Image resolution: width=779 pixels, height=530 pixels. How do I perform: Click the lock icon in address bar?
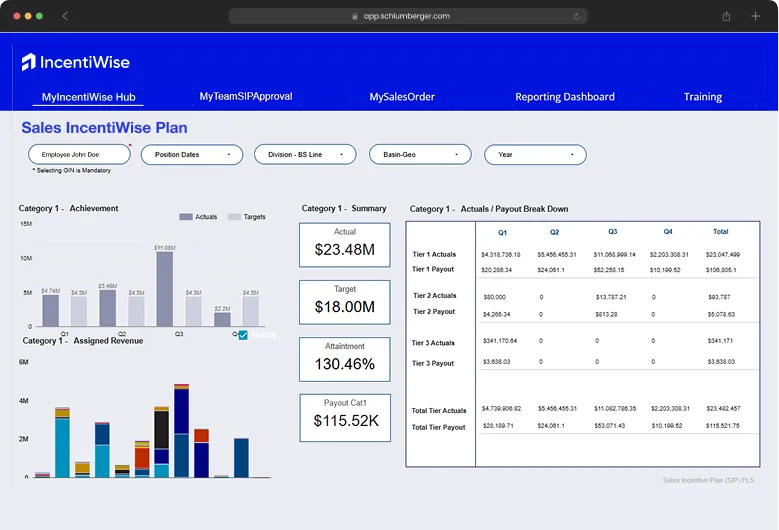pyautogui.click(x=355, y=16)
